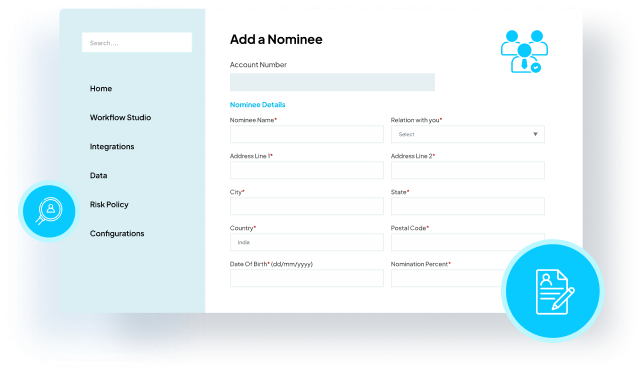Open Workflow Studio in the sidebar
This screenshot has height=371, width=642.
[x=120, y=118]
